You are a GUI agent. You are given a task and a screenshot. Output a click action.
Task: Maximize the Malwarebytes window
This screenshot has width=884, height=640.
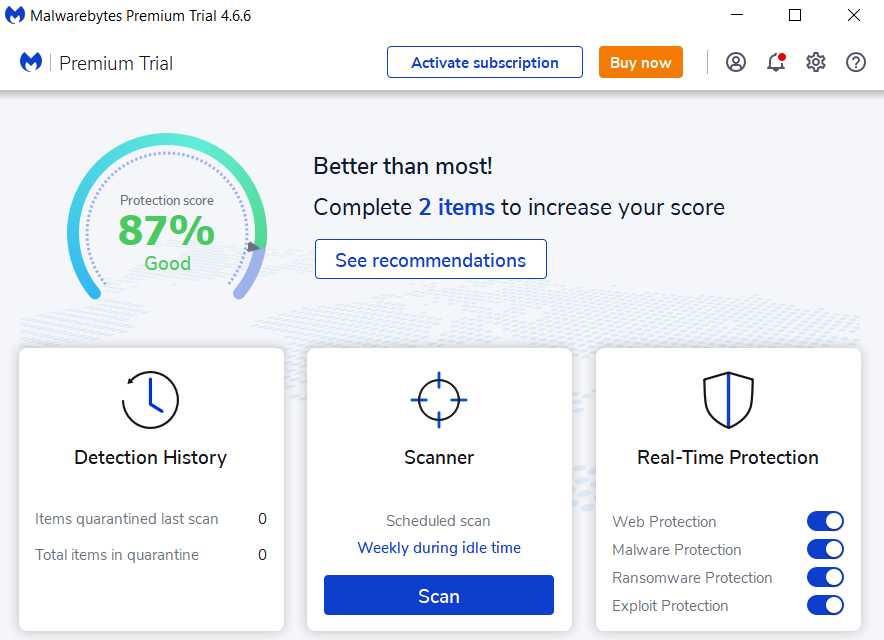(795, 15)
